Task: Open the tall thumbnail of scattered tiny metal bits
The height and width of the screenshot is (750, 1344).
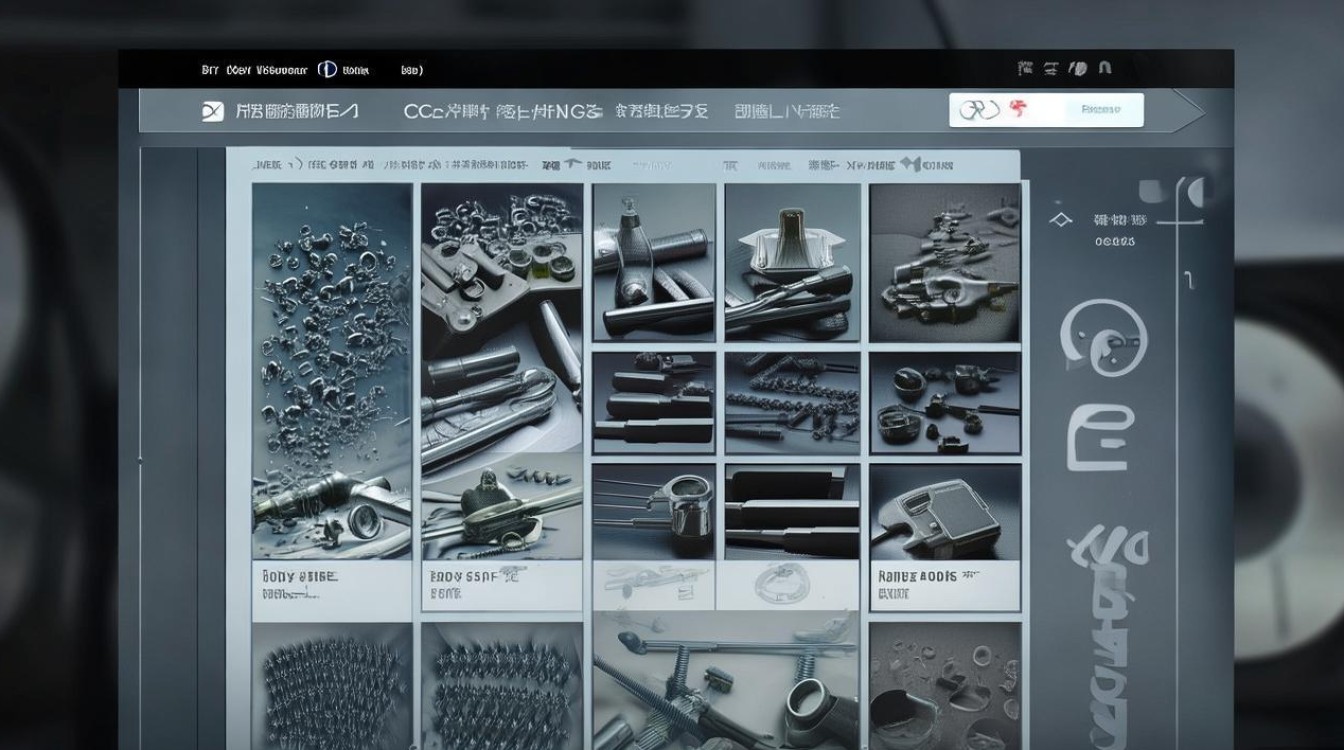Action: coord(332,372)
